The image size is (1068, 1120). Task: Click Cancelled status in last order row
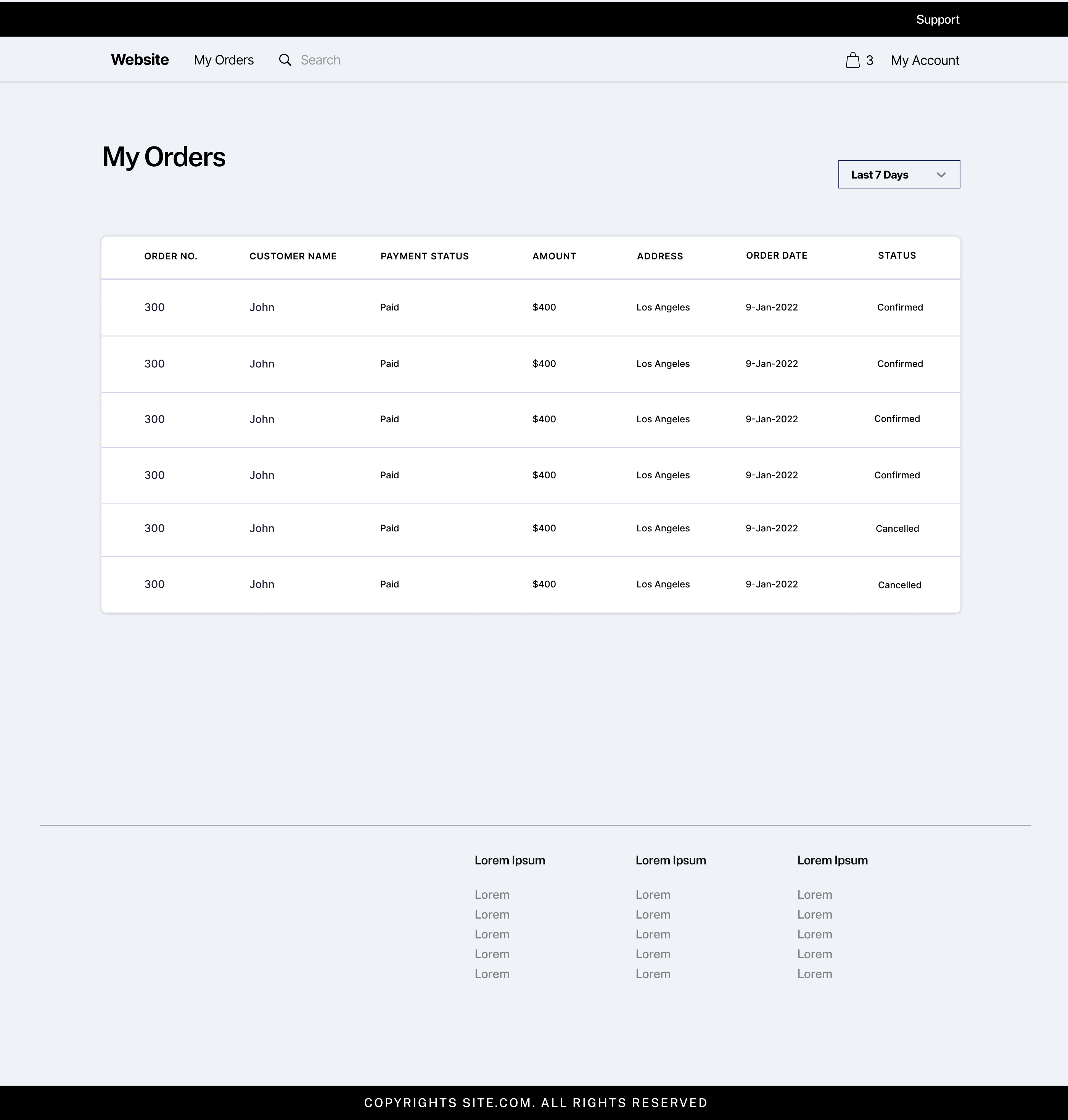click(899, 585)
